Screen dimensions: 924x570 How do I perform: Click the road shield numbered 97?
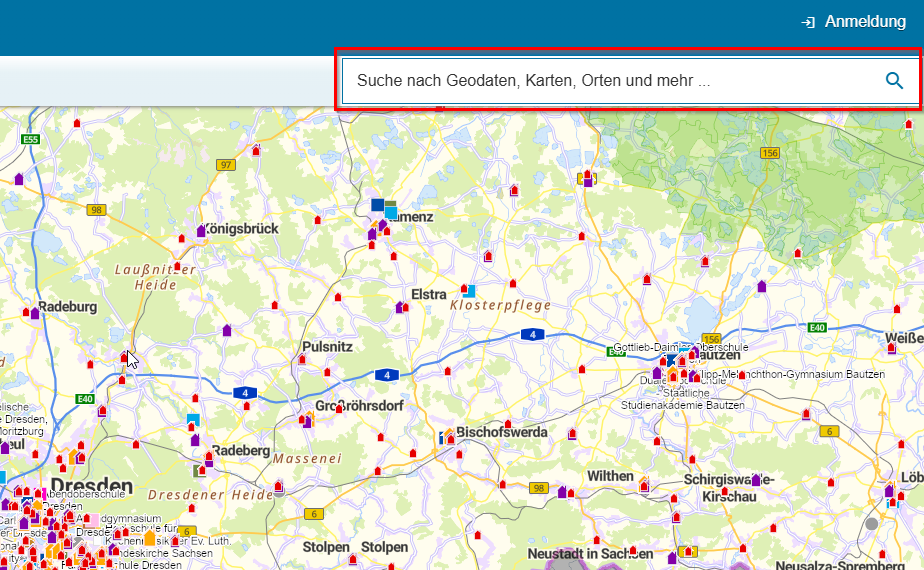(226, 164)
